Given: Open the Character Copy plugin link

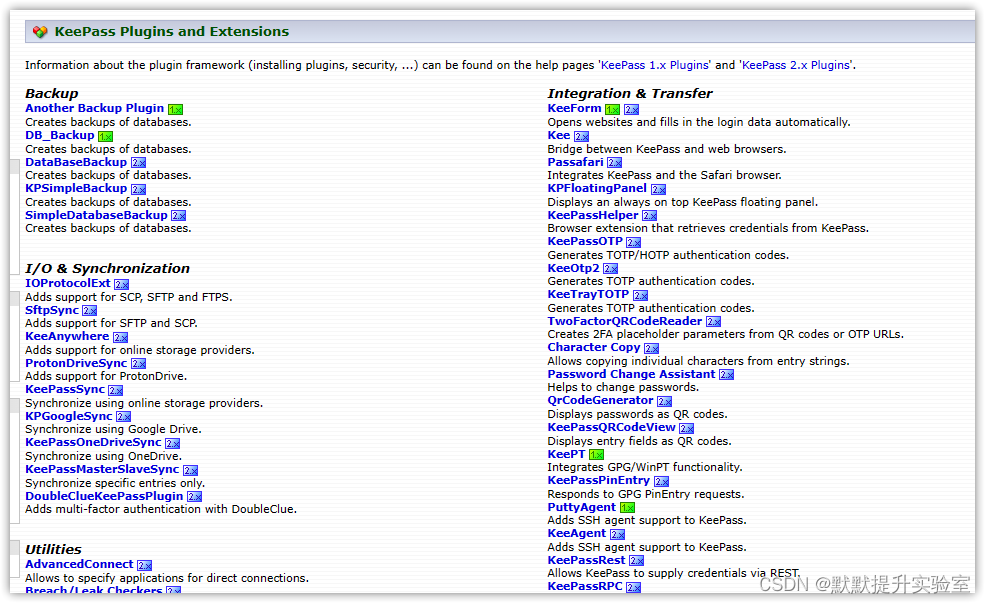Looking at the screenshot, I should point(594,347).
